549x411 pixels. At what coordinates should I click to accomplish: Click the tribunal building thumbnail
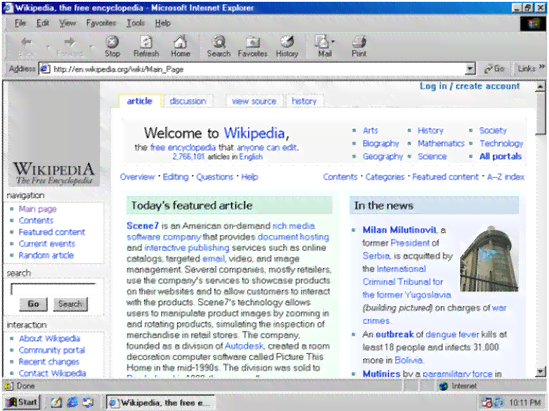489,259
